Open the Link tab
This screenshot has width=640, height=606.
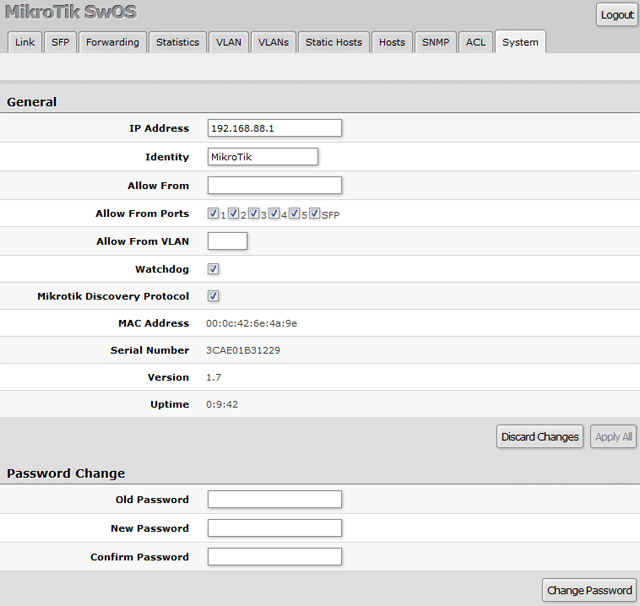(24, 42)
